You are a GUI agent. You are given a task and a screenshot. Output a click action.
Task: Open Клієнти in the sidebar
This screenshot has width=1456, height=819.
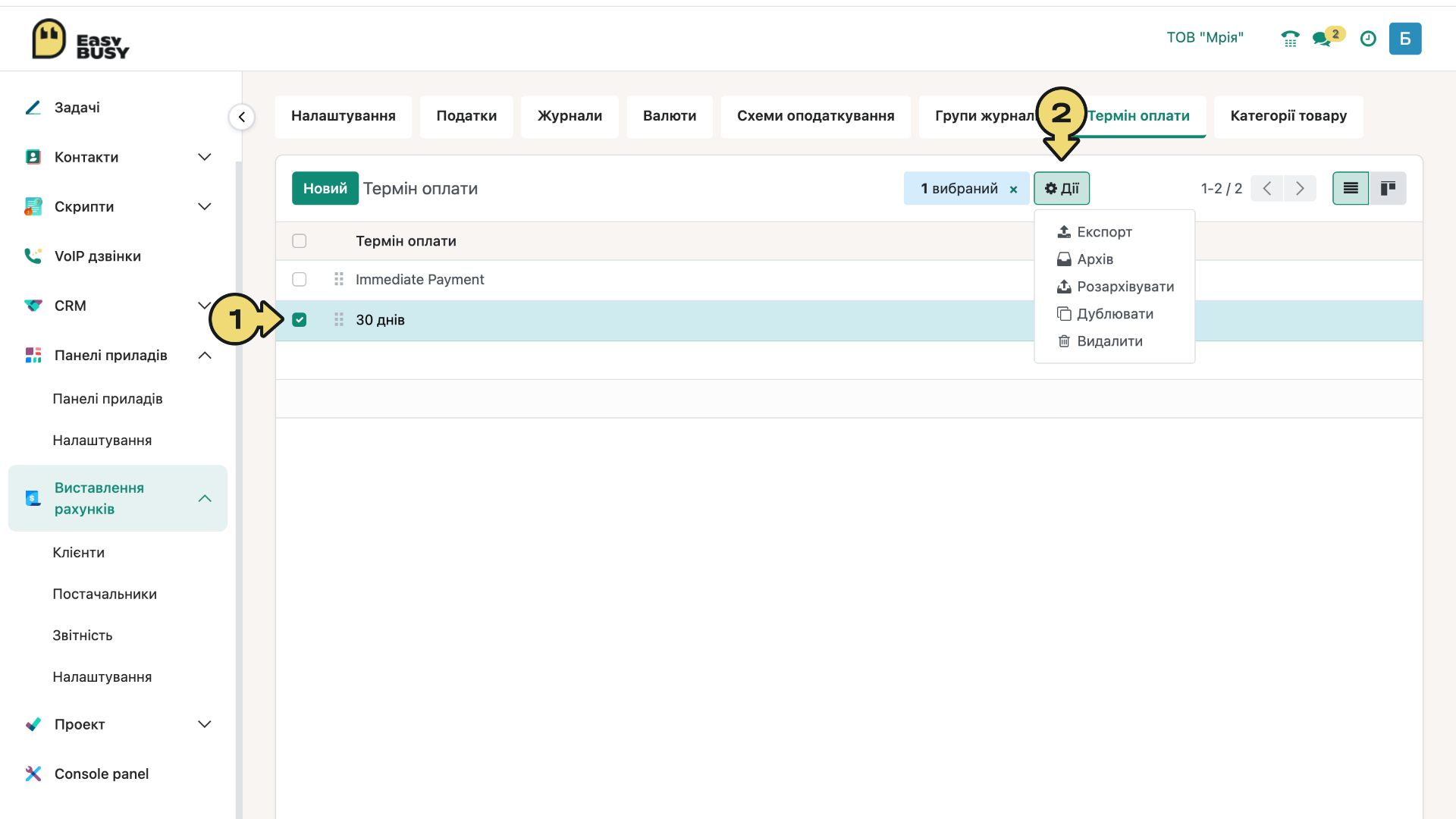tap(79, 553)
